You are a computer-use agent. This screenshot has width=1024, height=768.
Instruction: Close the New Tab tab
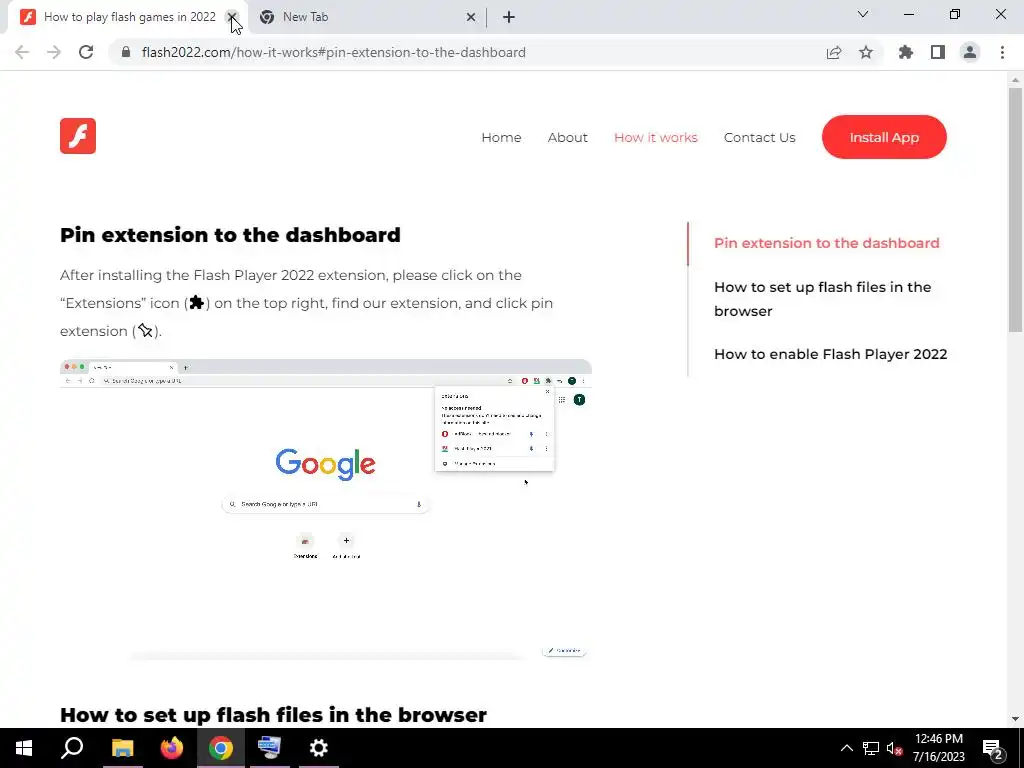[471, 17]
